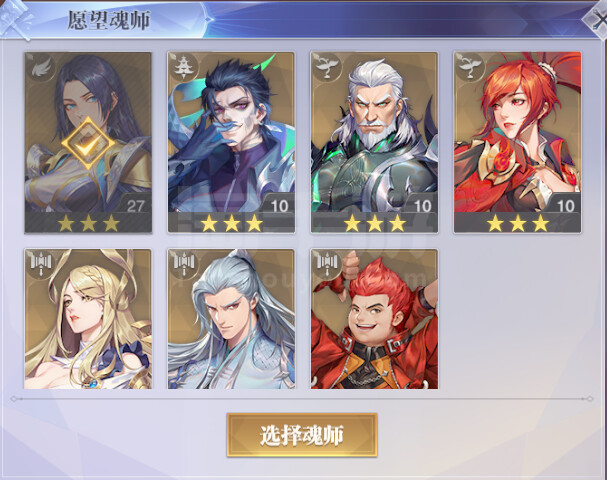
Task: Click the three-star bar under white-bearded elder
Action: click(x=374, y=223)
